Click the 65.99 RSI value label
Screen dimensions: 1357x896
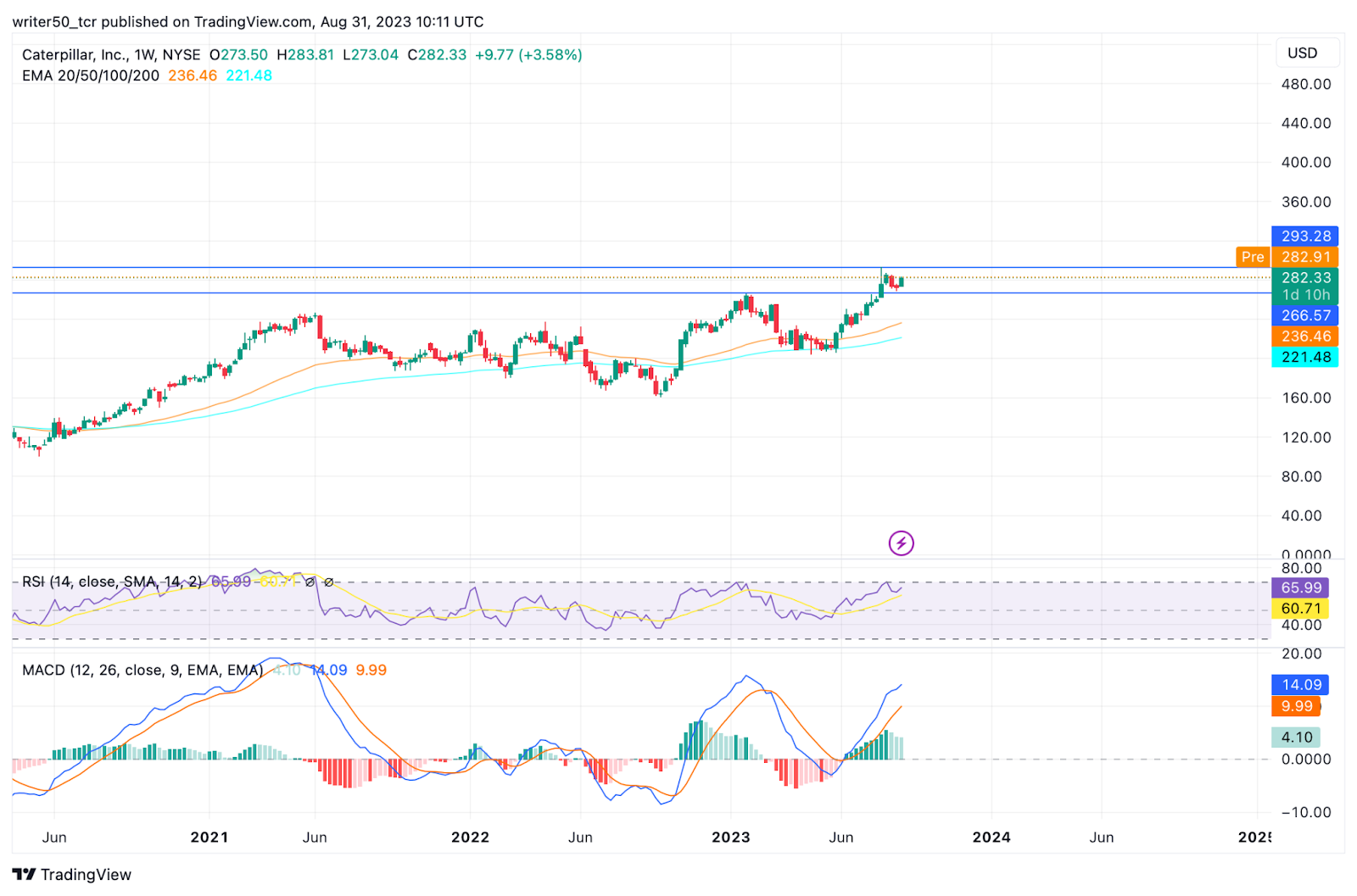[1301, 587]
